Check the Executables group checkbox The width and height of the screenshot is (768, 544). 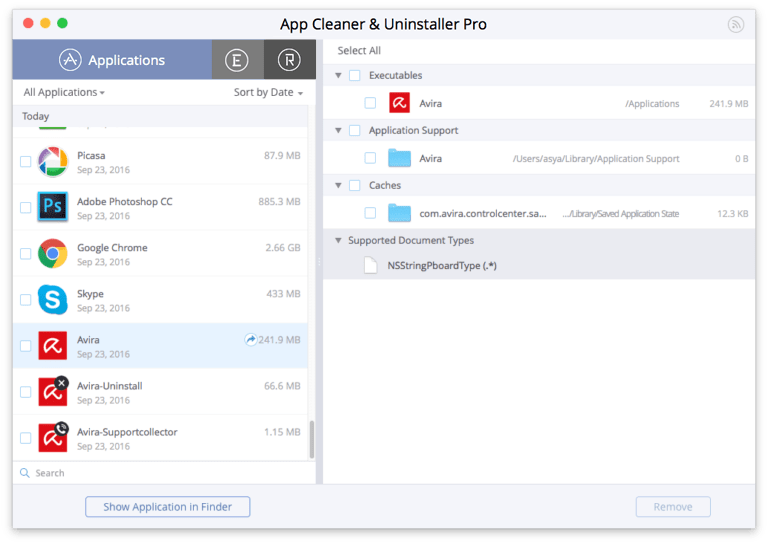355,75
